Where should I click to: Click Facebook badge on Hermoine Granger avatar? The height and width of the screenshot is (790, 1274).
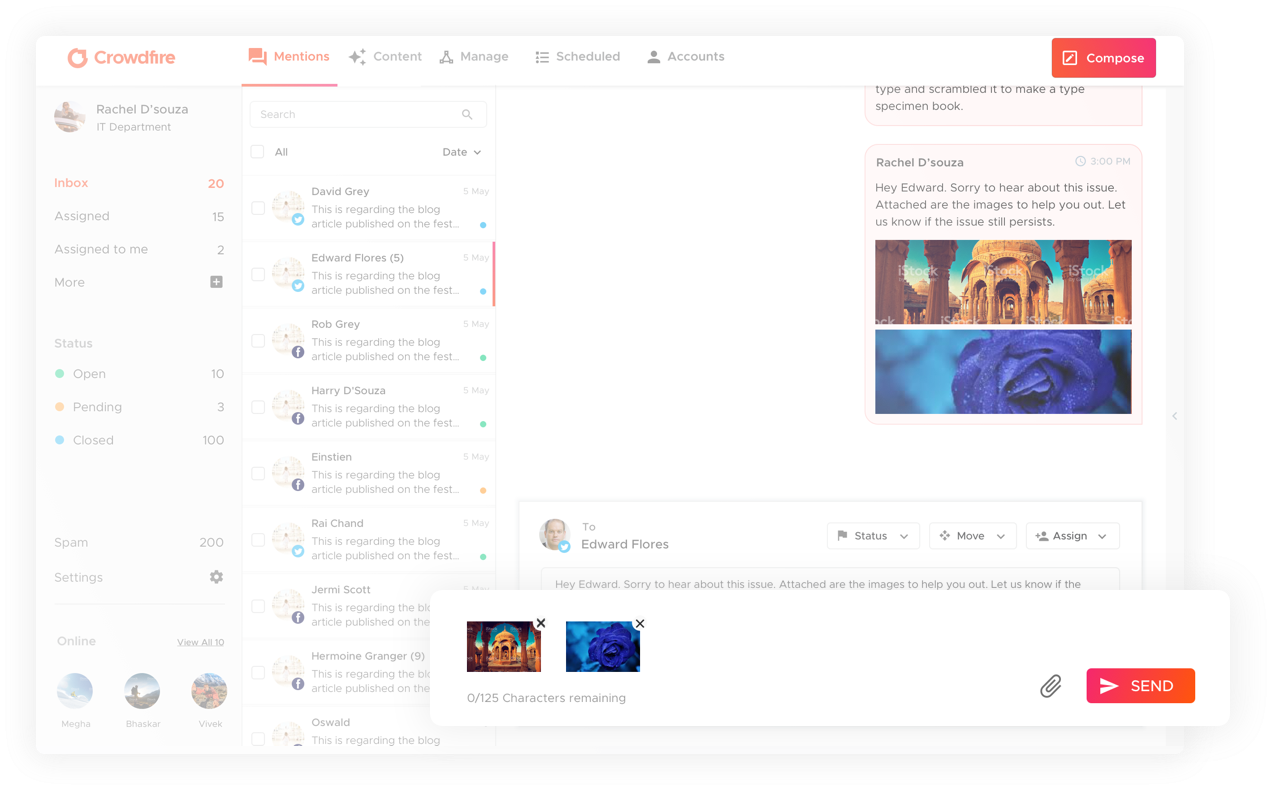tap(298, 684)
